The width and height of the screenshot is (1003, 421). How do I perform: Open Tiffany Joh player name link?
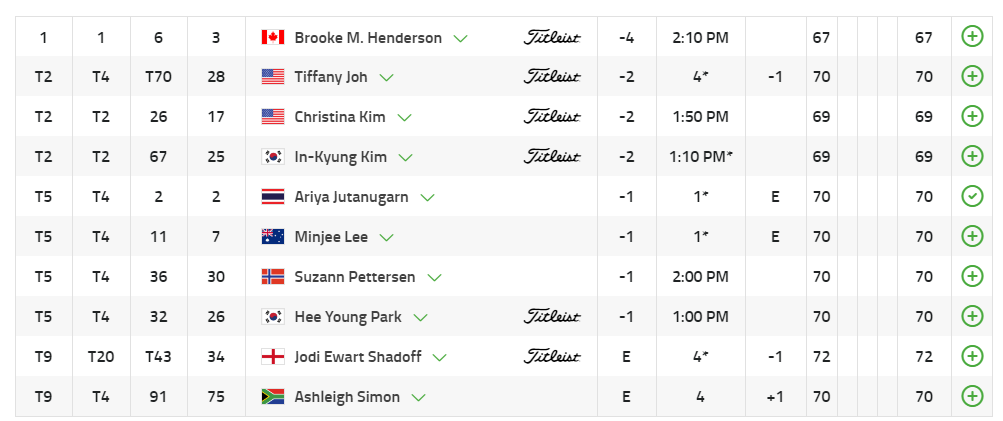click(x=329, y=77)
